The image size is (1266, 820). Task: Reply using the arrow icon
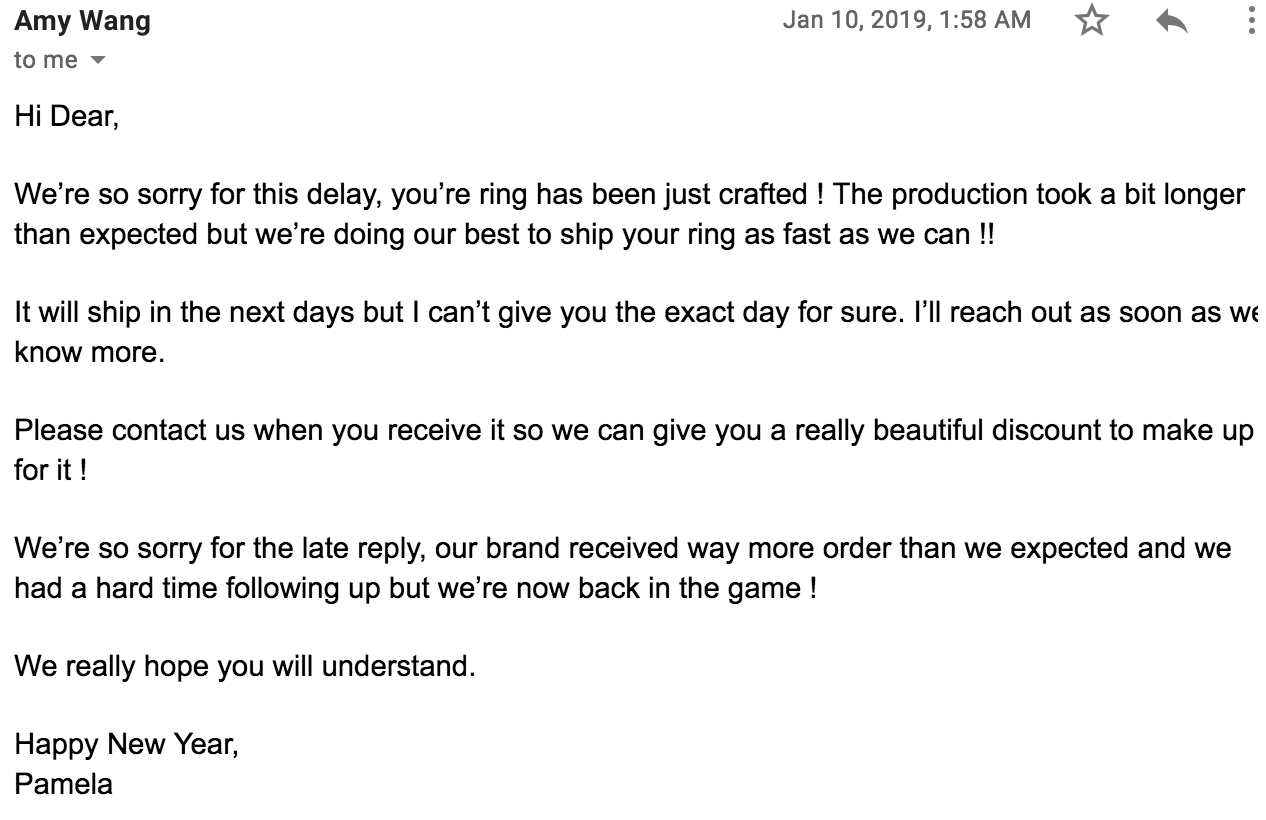(x=1171, y=21)
